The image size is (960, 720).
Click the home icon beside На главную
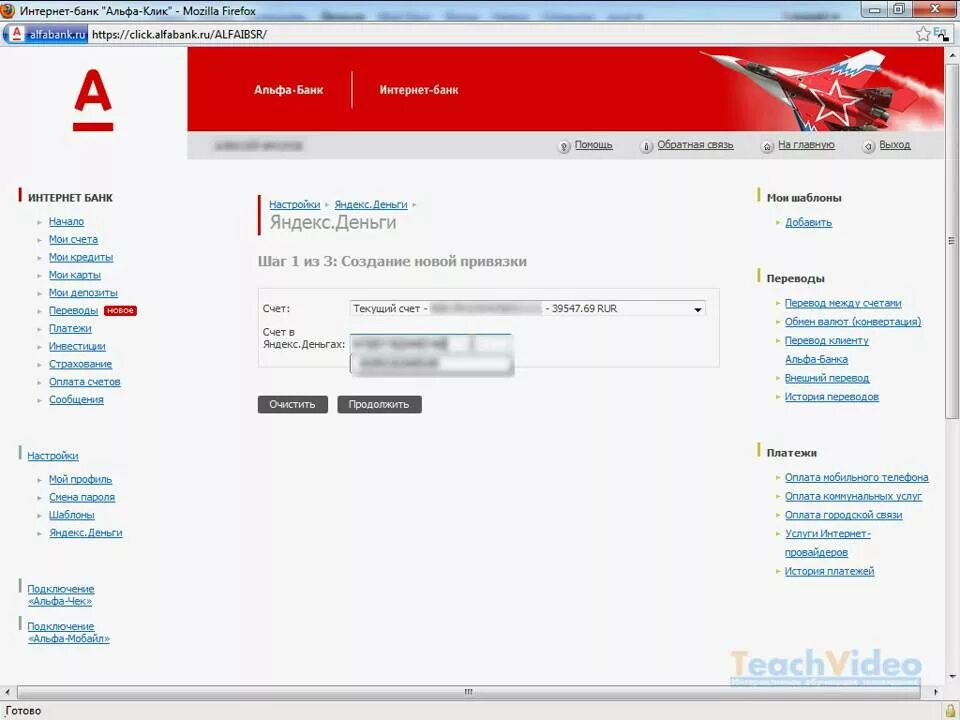point(767,146)
